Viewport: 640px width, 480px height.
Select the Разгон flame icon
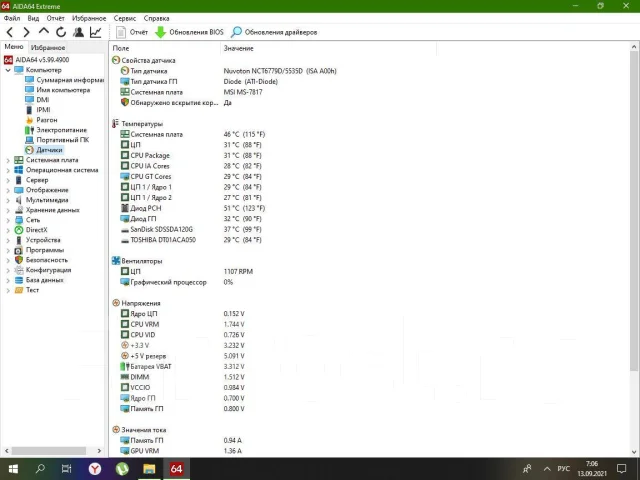pos(29,120)
